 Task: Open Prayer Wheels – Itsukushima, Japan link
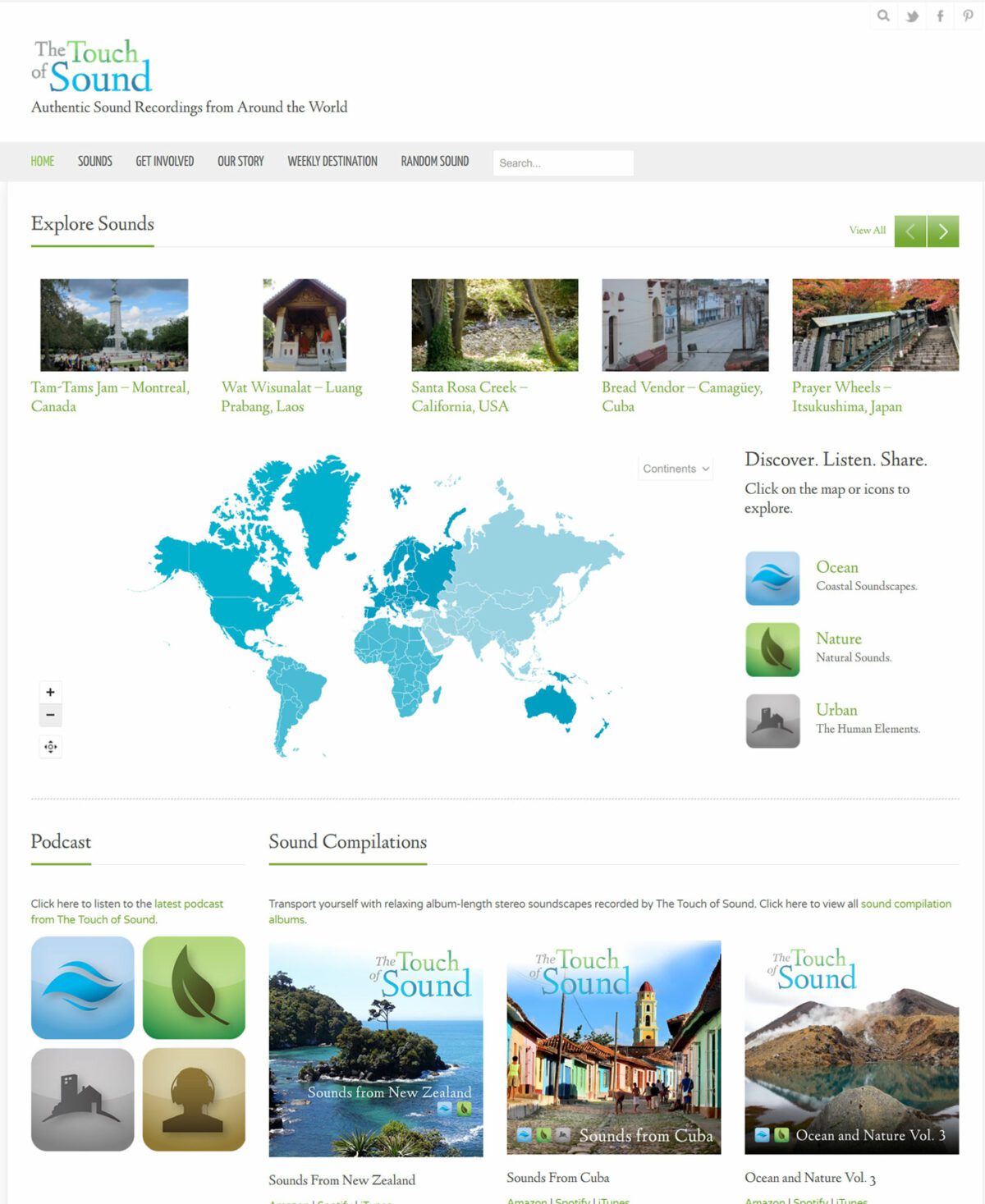847,396
